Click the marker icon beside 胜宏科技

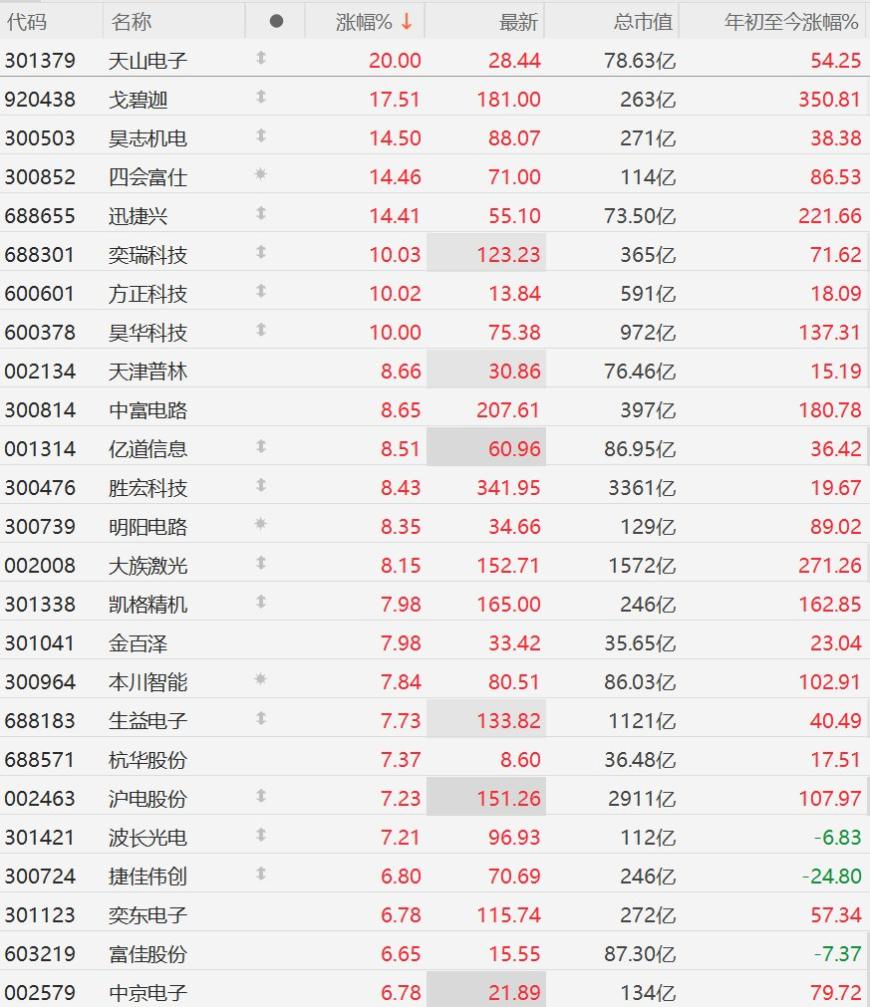click(261, 486)
